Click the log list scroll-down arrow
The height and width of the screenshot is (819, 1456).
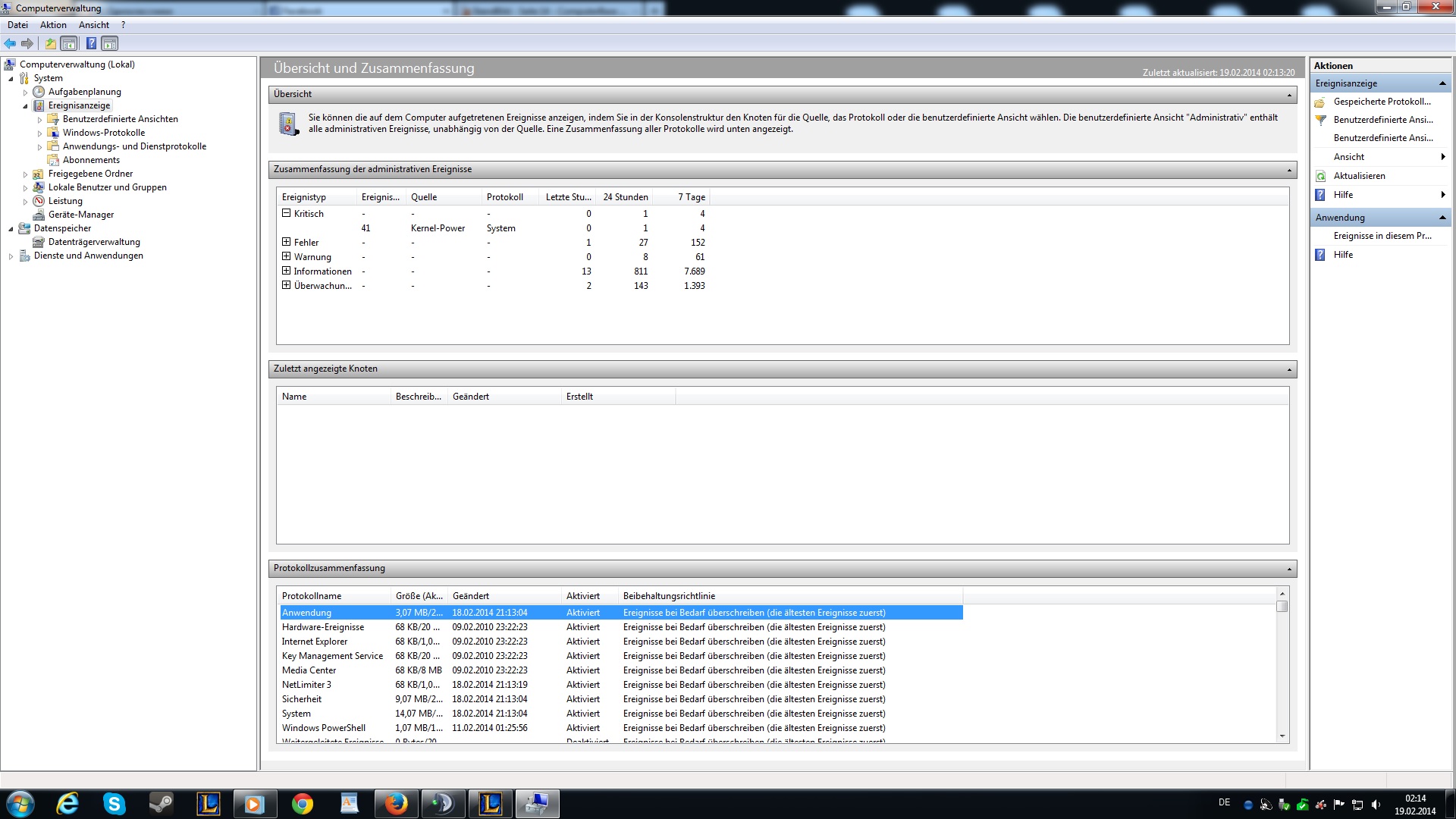pyautogui.click(x=1282, y=736)
